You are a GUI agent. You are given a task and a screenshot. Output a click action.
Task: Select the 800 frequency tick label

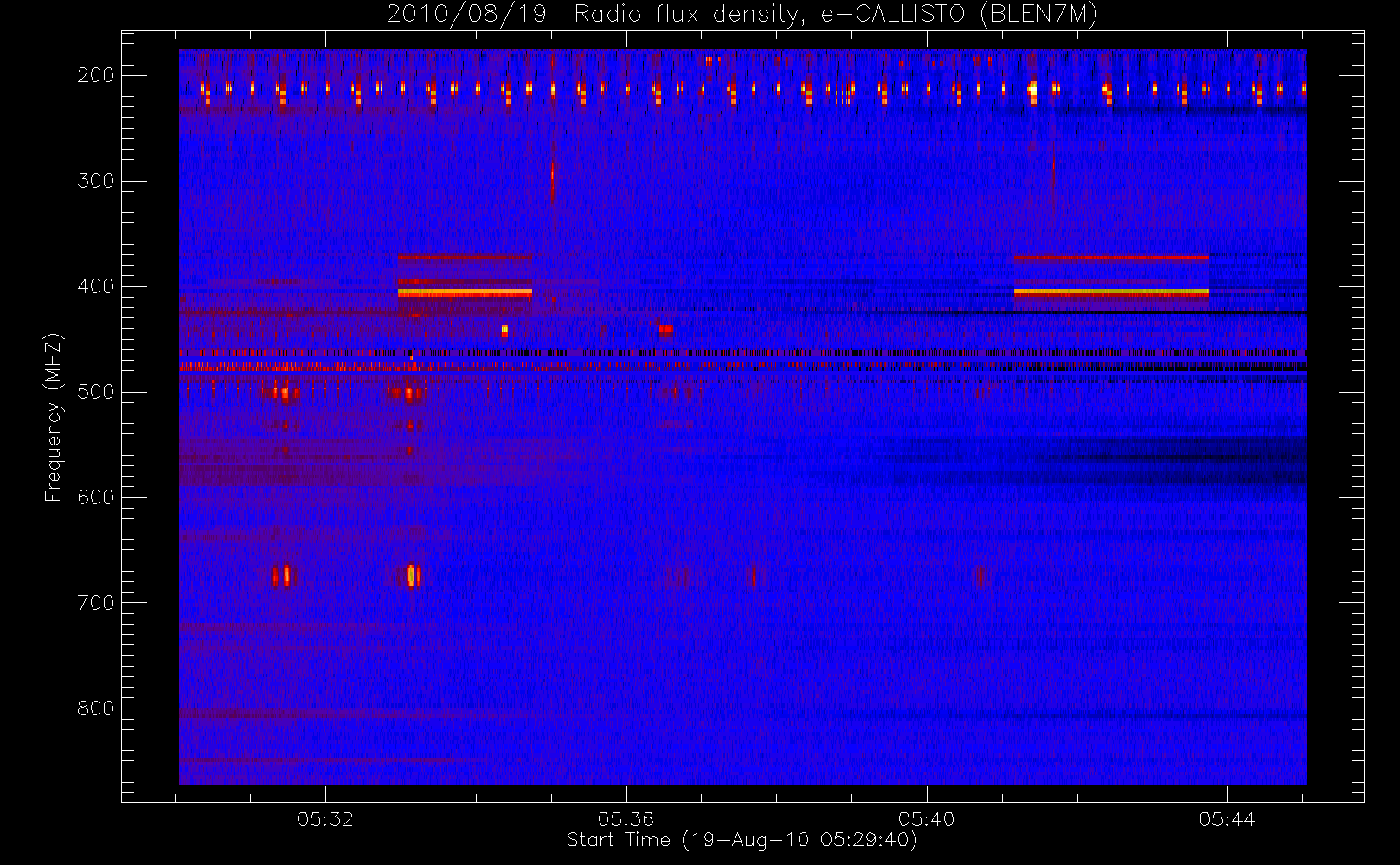(95, 708)
